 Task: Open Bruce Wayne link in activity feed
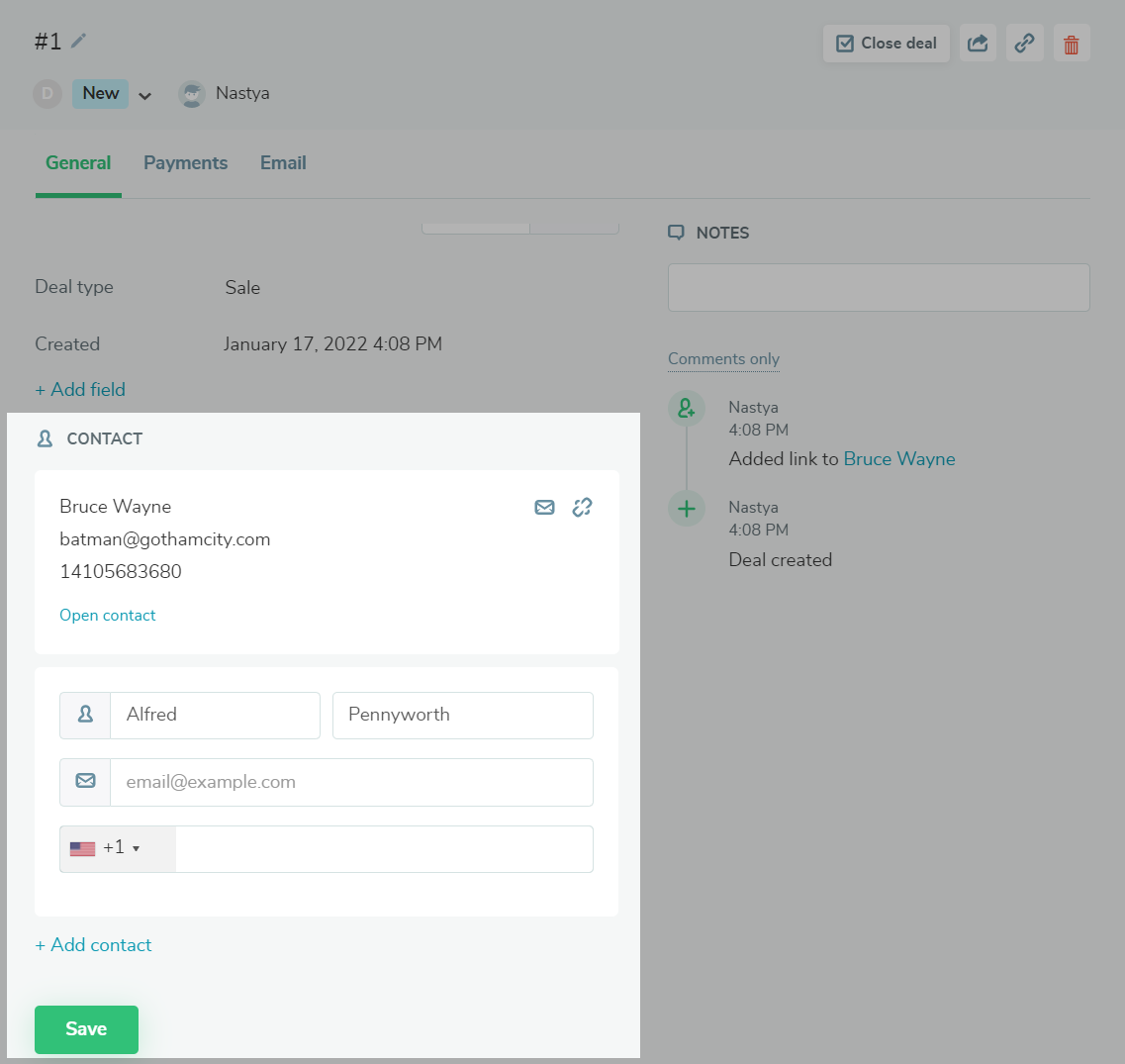pos(899,459)
